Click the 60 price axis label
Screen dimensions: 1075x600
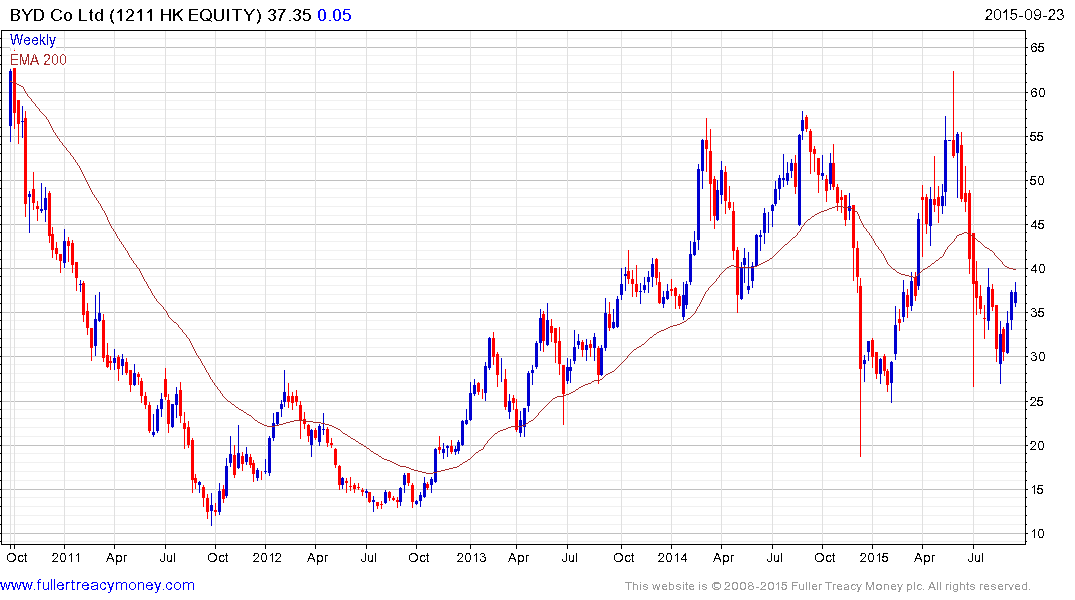coord(1037,93)
